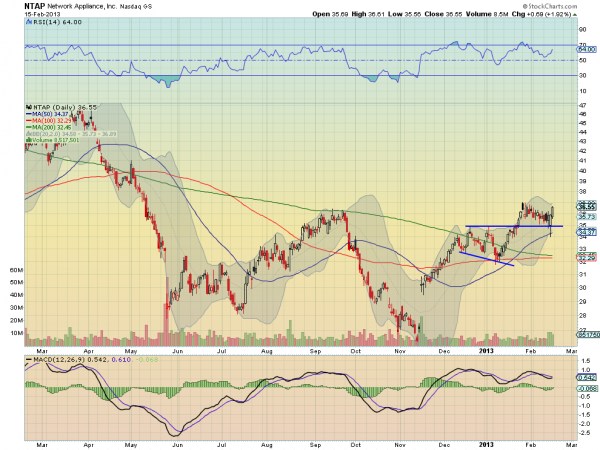The width and height of the screenshot is (600, 450).
Task: Click the 36.55 last-price tag on the price axis
Action: 587,207
